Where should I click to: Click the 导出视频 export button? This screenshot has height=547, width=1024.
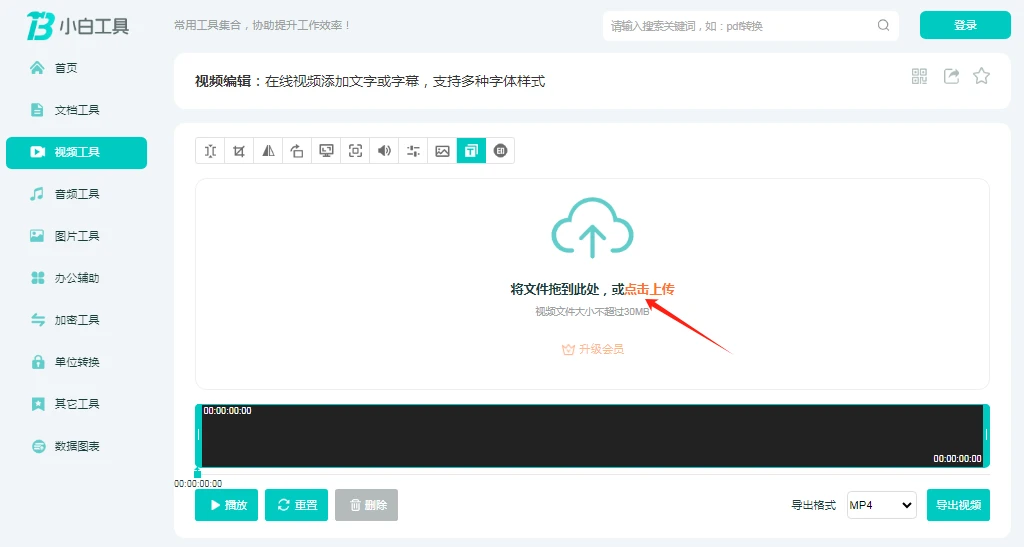pyautogui.click(x=958, y=505)
